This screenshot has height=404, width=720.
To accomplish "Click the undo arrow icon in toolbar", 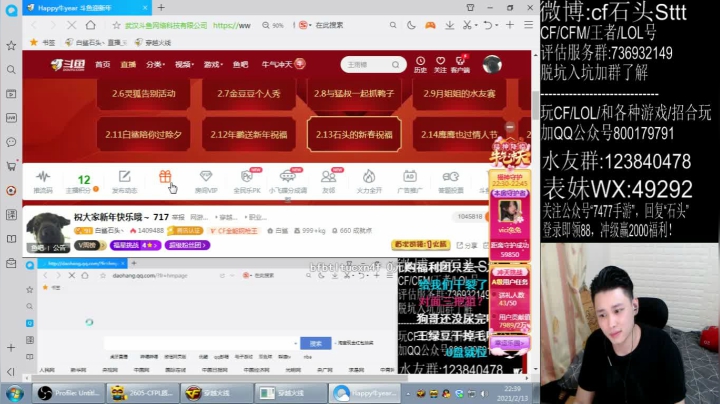I will (488, 25).
